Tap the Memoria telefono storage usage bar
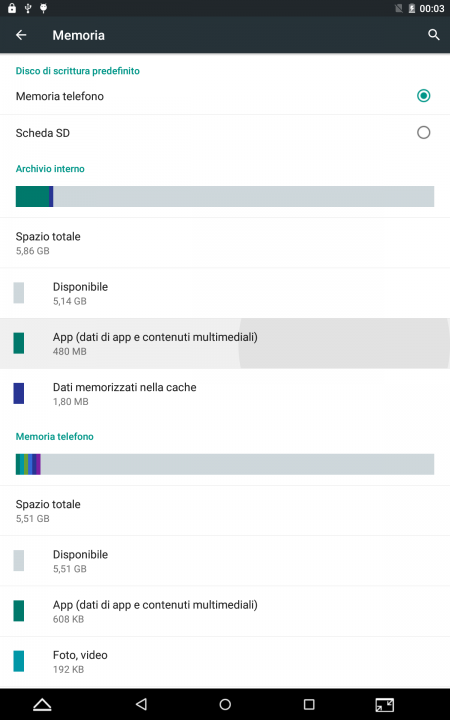The height and width of the screenshot is (720, 450). (x=225, y=464)
